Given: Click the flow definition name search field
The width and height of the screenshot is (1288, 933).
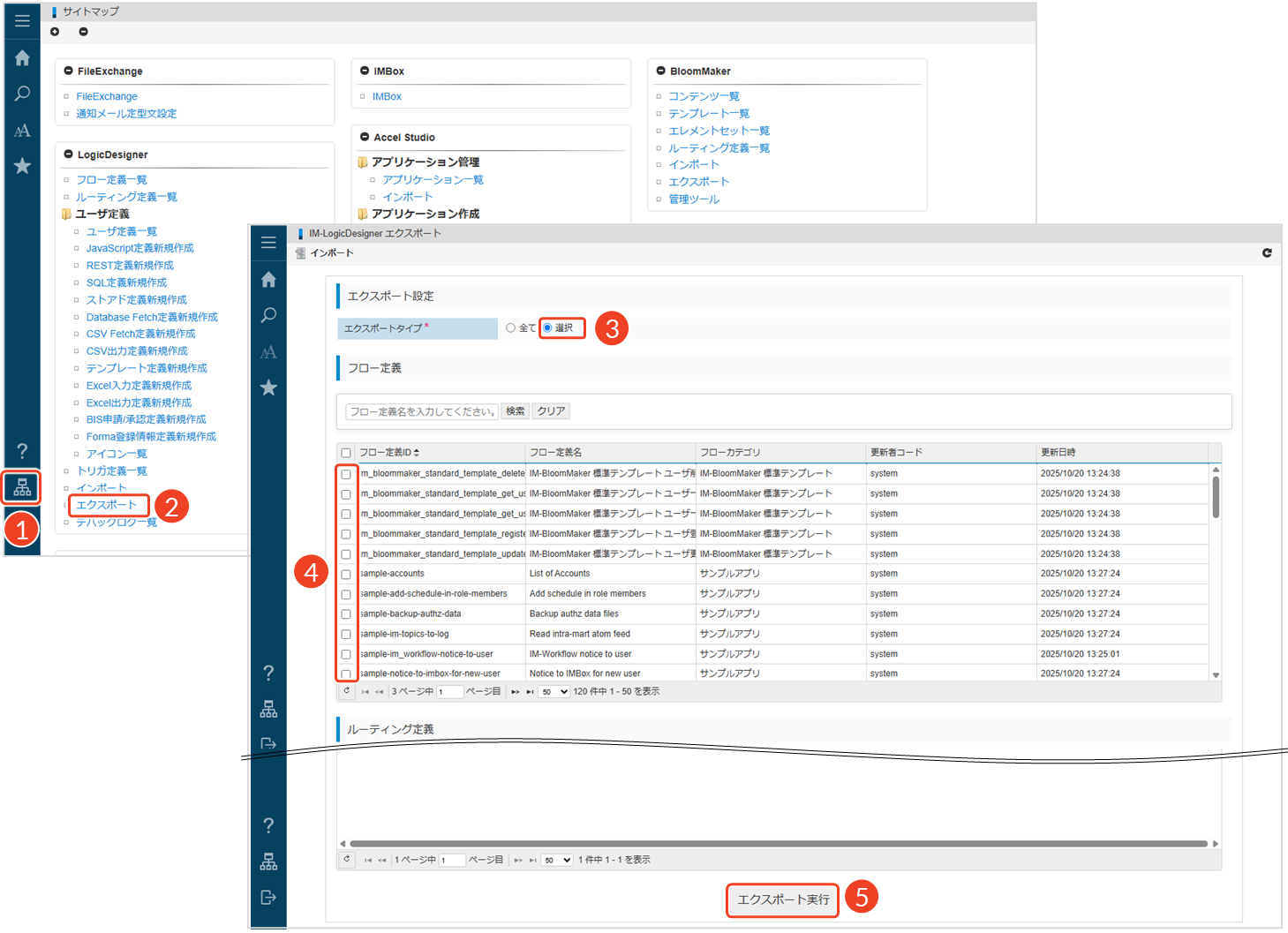Looking at the screenshot, I should (x=422, y=411).
